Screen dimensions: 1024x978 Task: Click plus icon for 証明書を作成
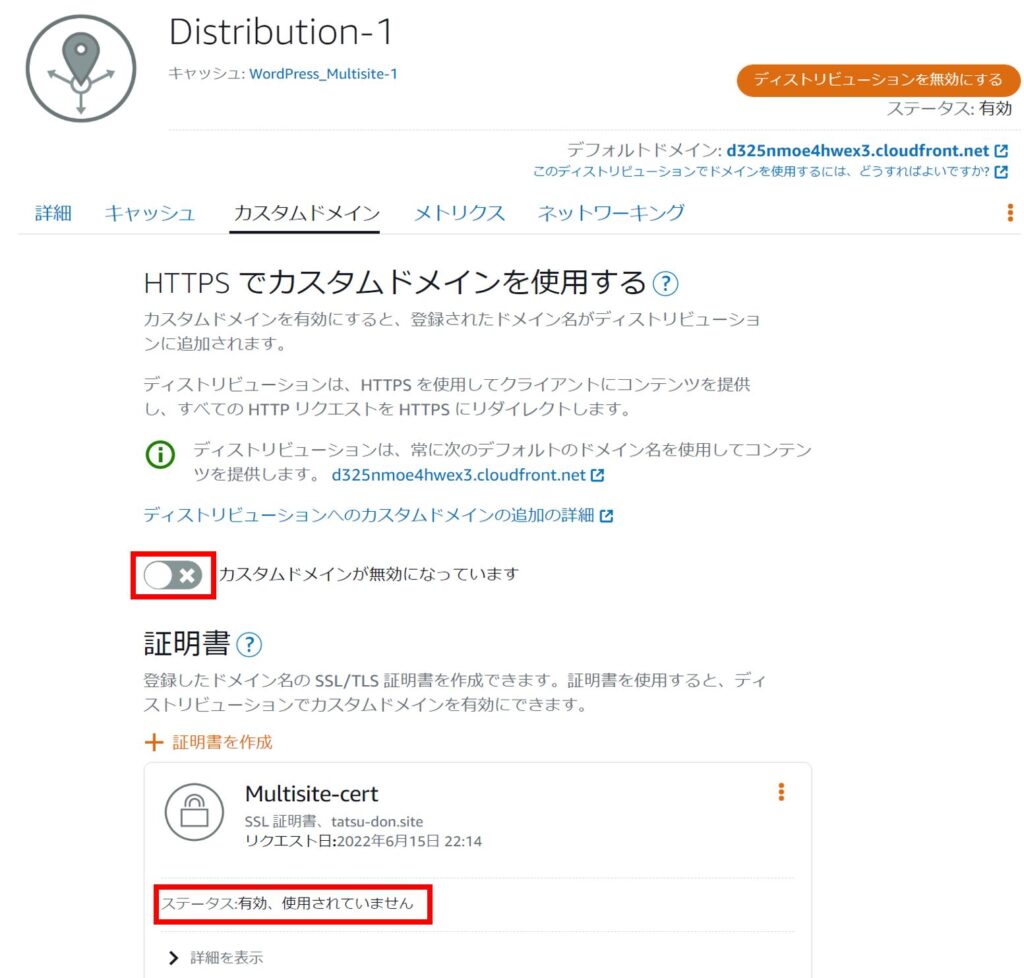tap(153, 742)
